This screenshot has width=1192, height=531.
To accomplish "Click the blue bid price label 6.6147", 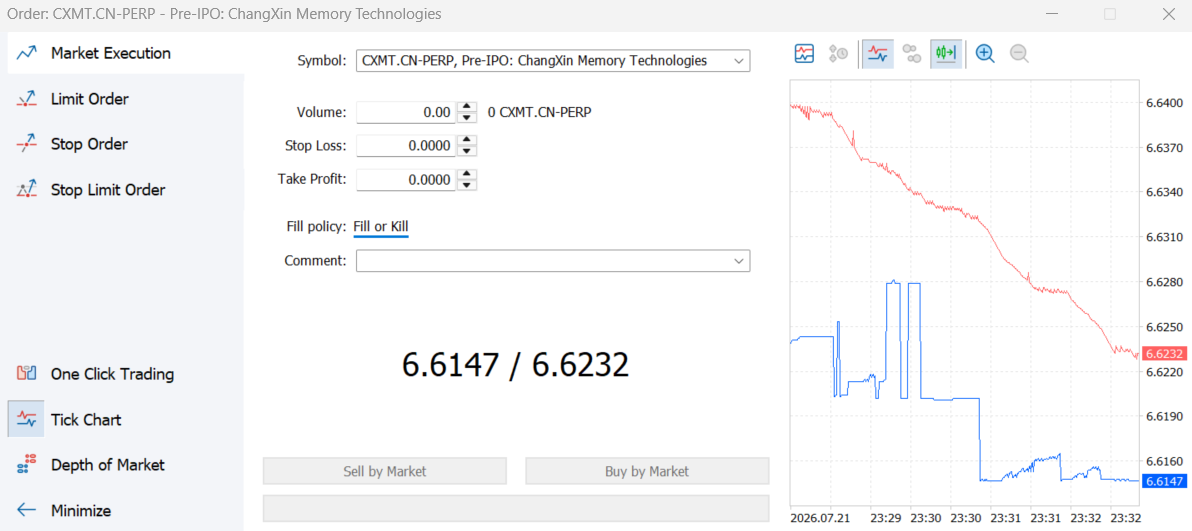I will tap(1163, 481).
